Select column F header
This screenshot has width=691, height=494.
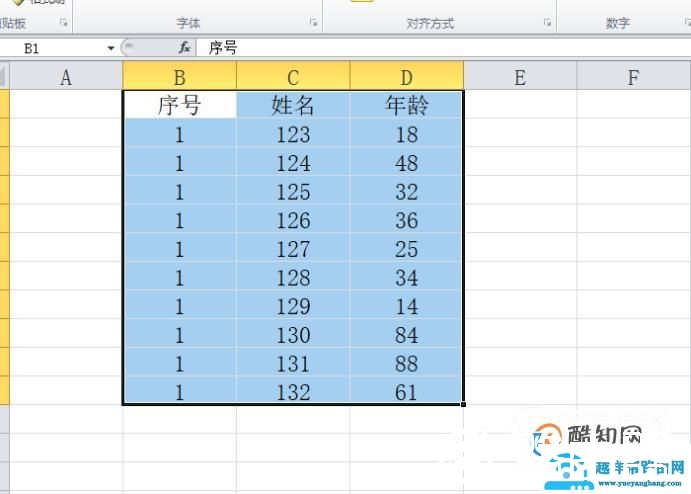tap(633, 76)
